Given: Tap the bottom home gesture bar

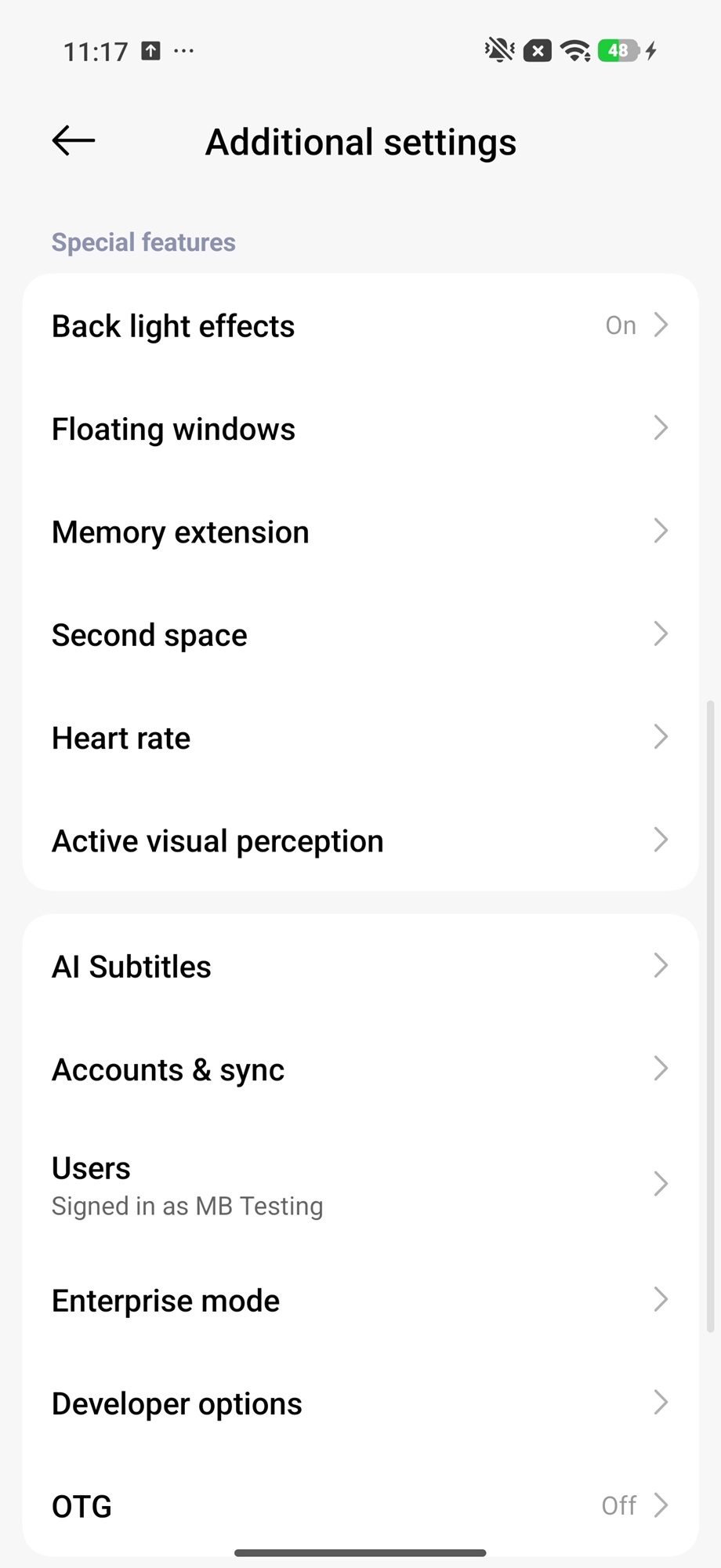Looking at the screenshot, I should click(x=360, y=1552).
